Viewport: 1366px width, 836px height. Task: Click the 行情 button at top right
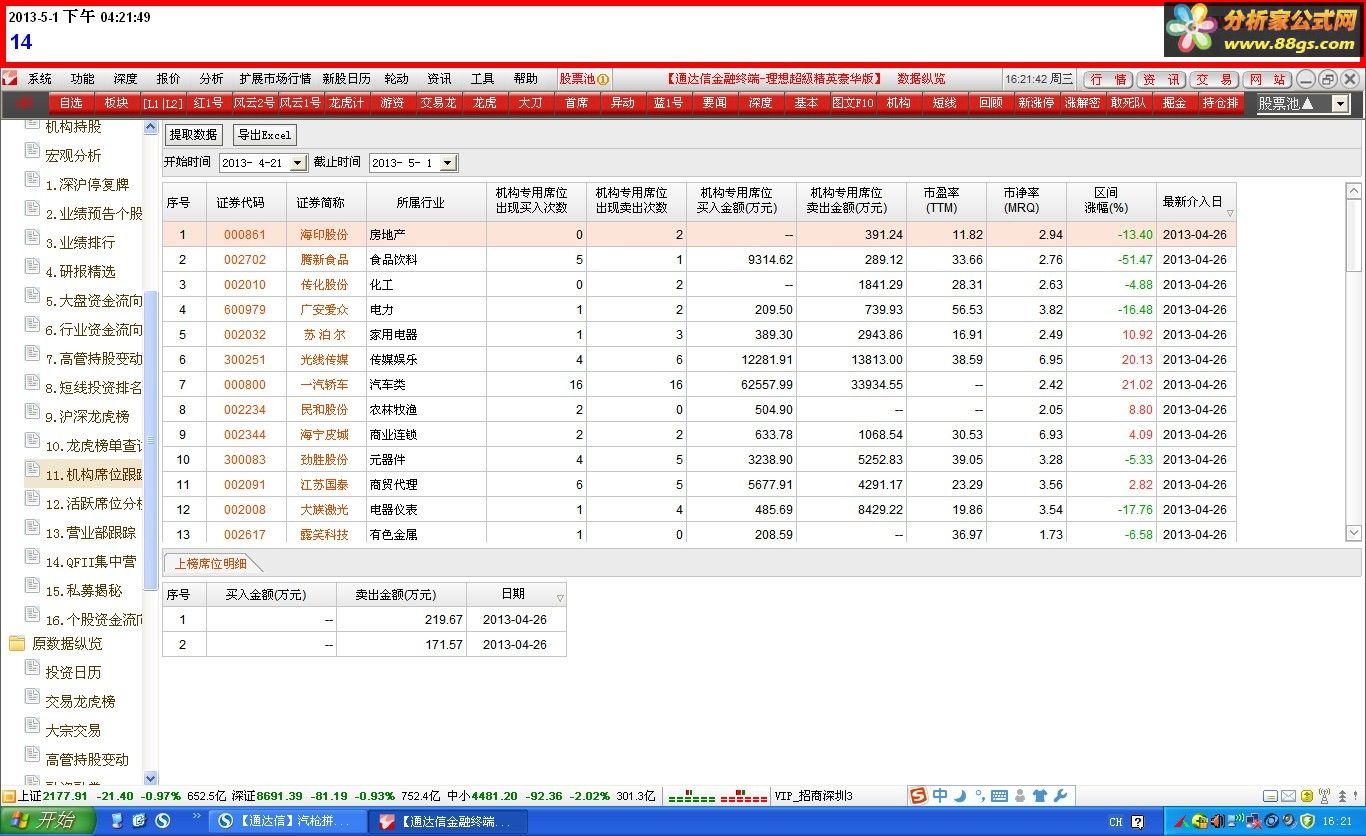tap(1108, 79)
